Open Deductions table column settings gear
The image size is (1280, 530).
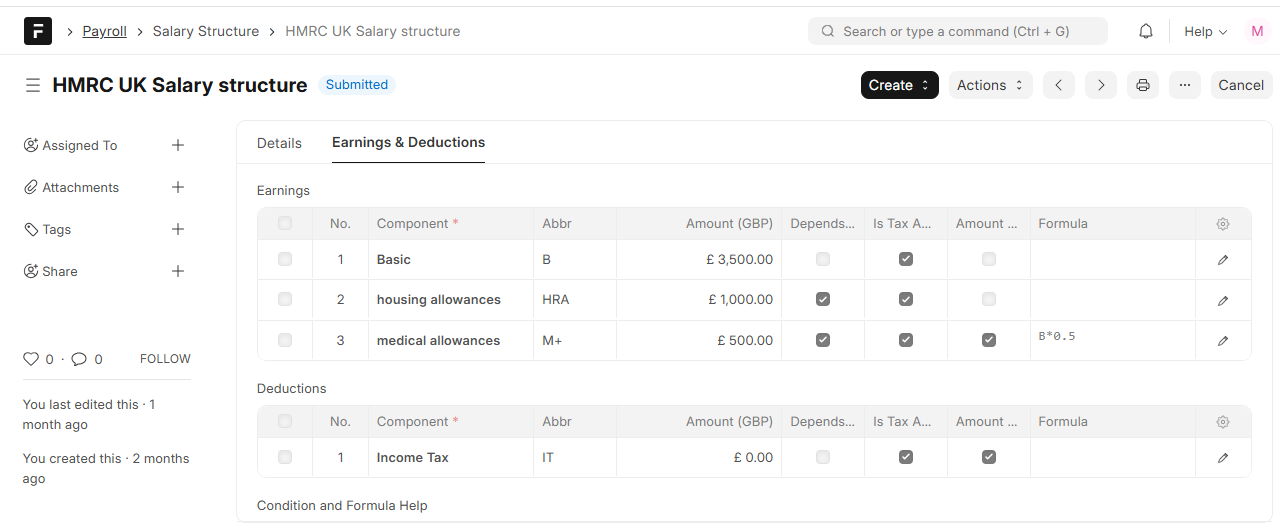coord(1223,422)
